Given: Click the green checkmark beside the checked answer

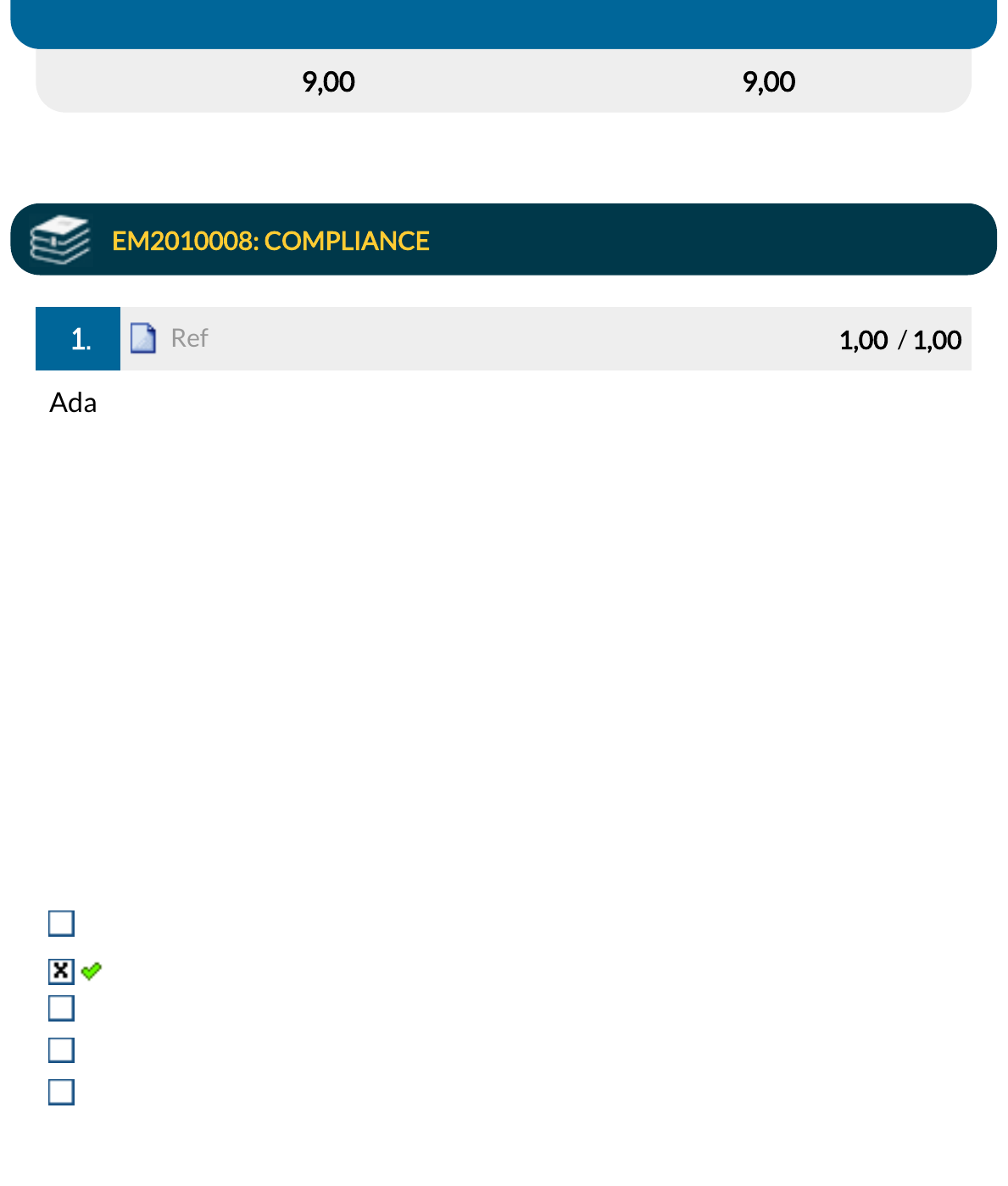Looking at the screenshot, I should (x=92, y=971).
